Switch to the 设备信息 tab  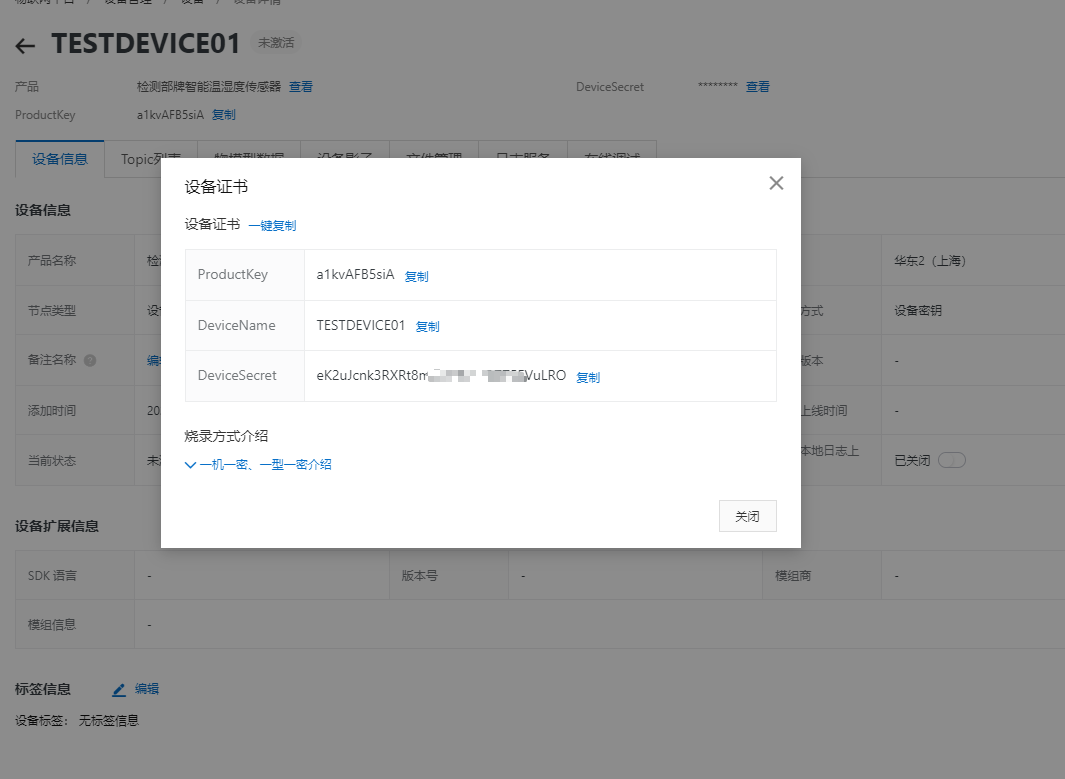pyautogui.click(x=60, y=159)
